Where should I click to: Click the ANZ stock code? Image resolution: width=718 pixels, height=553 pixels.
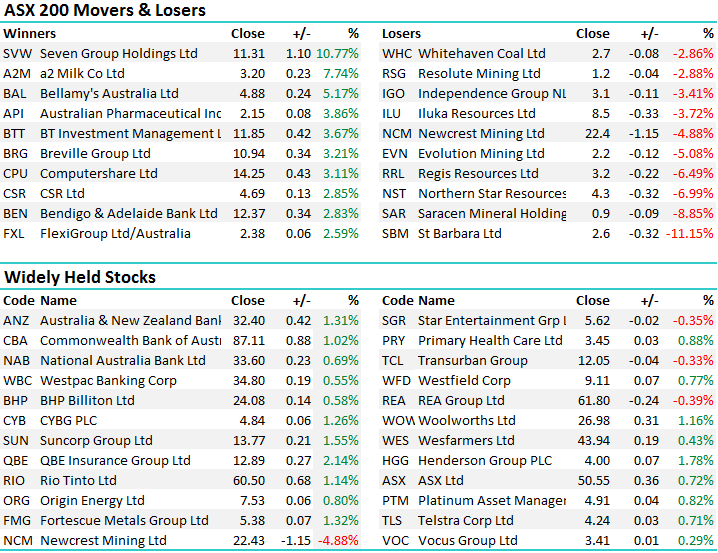(x=16, y=320)
